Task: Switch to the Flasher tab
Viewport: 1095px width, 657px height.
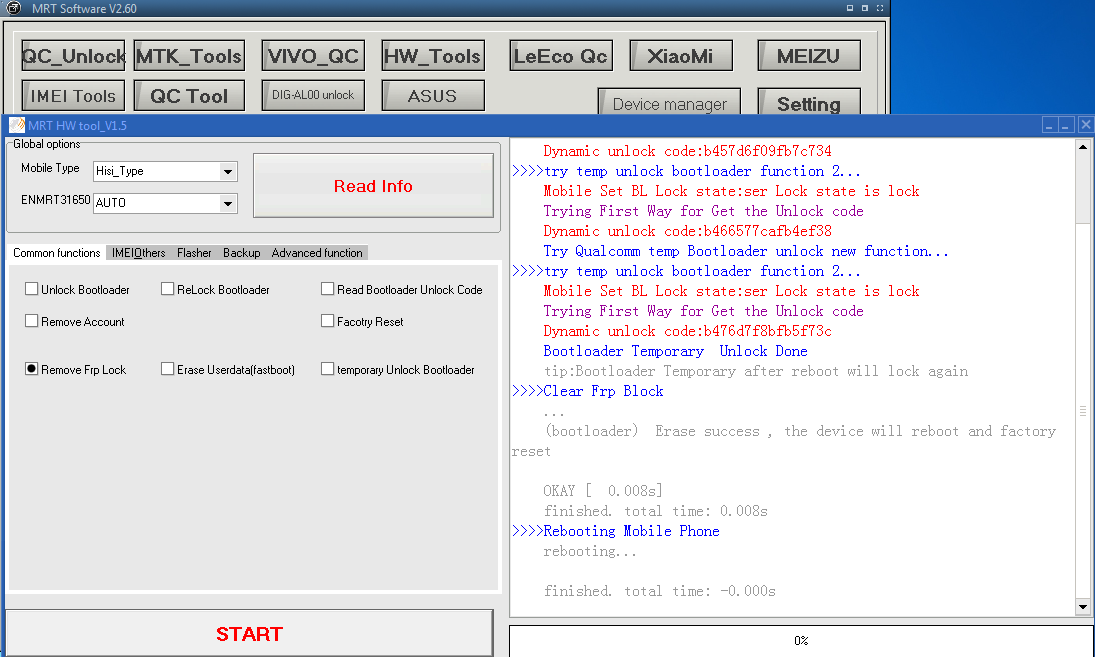Action: coord(194,253)
